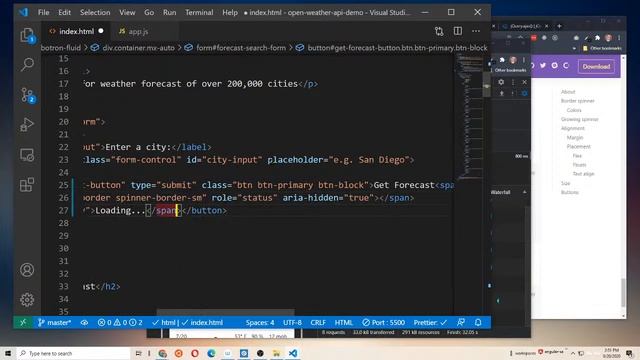Open the editor More Actions ellipsis

point(476,31)
